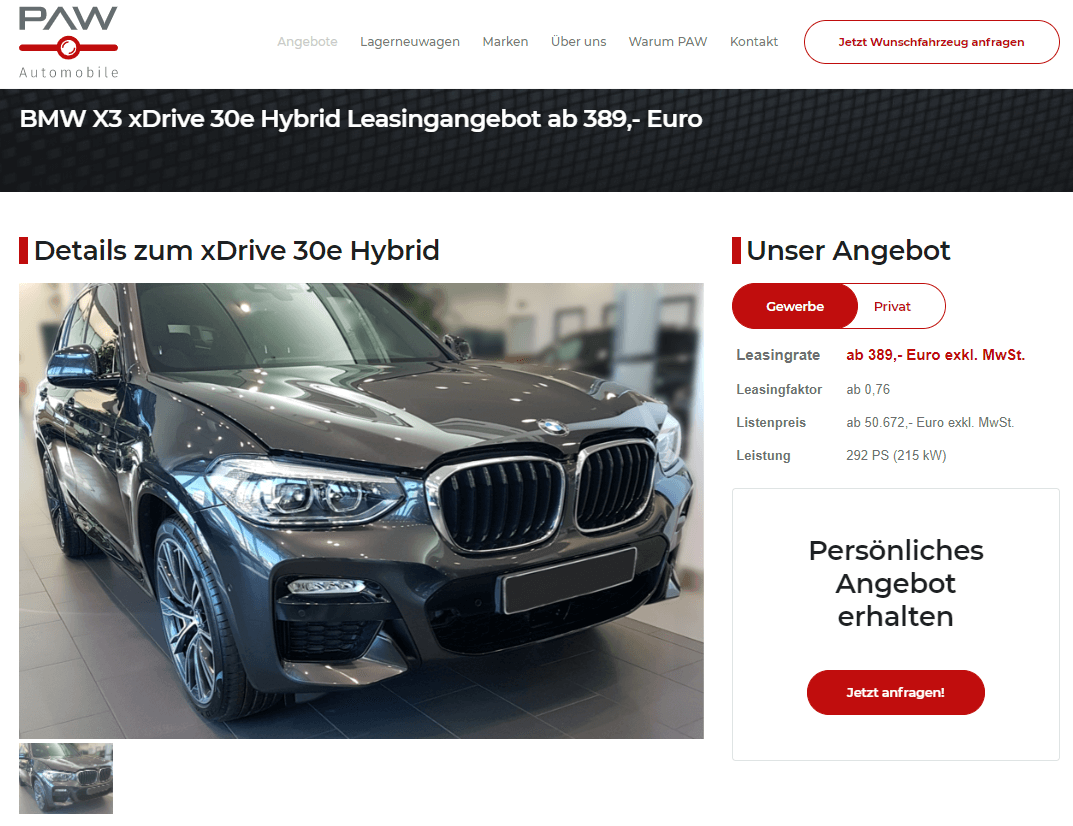Screen dimensions: 1073x826
Task: Open the Angebote menu item
Action: click(x=307, y=42)
